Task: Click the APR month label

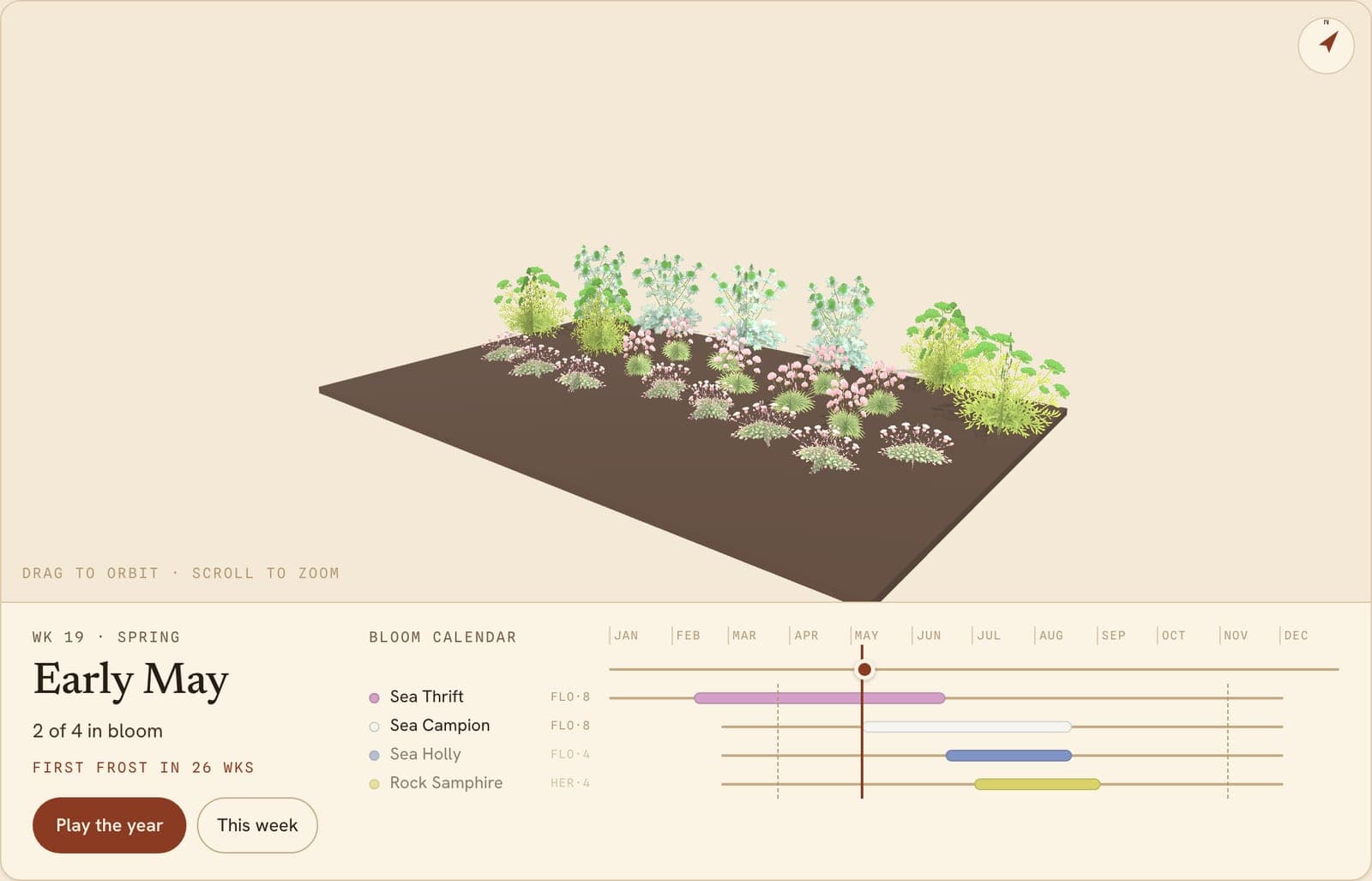Action: point(806,636)
